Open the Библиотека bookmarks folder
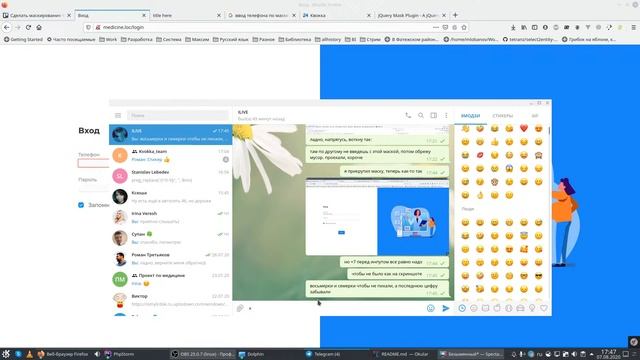 pyautogui.click(x=295, y=40)
